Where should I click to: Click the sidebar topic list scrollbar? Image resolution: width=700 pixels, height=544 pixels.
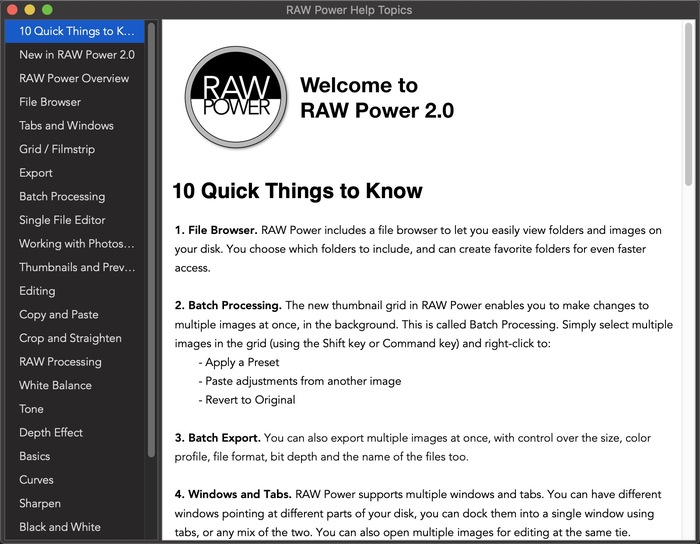(151, 240)
